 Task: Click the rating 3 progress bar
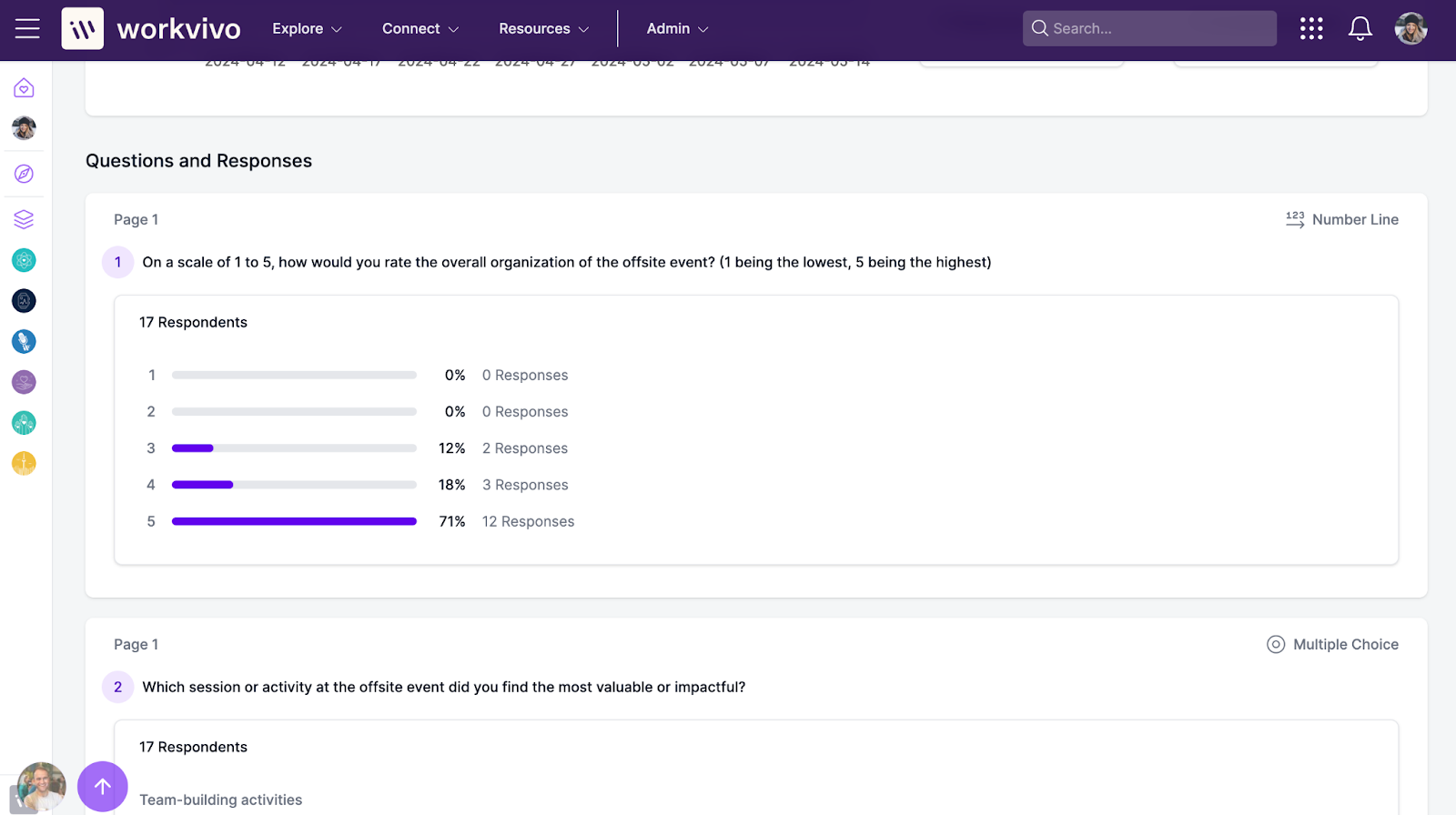pyautogui.click(x=294, y=448)
